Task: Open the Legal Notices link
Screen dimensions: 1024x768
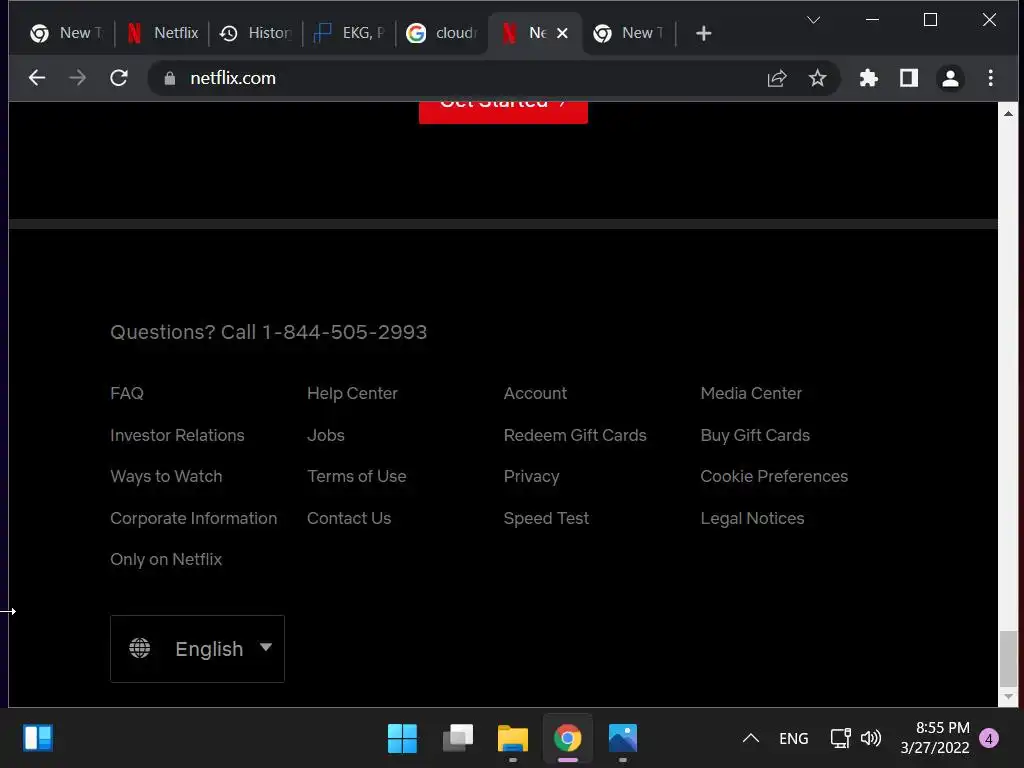Action: click(x=752, y=518)
